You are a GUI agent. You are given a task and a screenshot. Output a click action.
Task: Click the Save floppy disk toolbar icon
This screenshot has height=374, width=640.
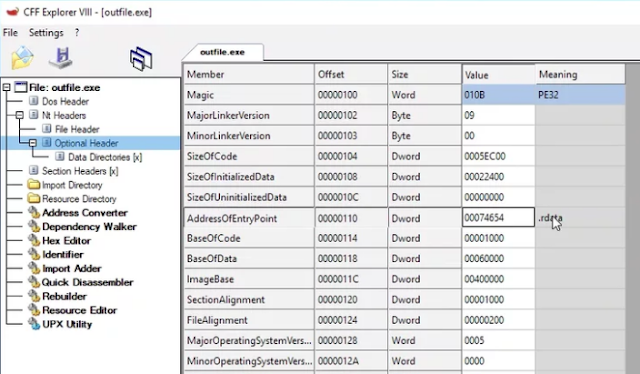pyautogui.click(x=61, y=58)
